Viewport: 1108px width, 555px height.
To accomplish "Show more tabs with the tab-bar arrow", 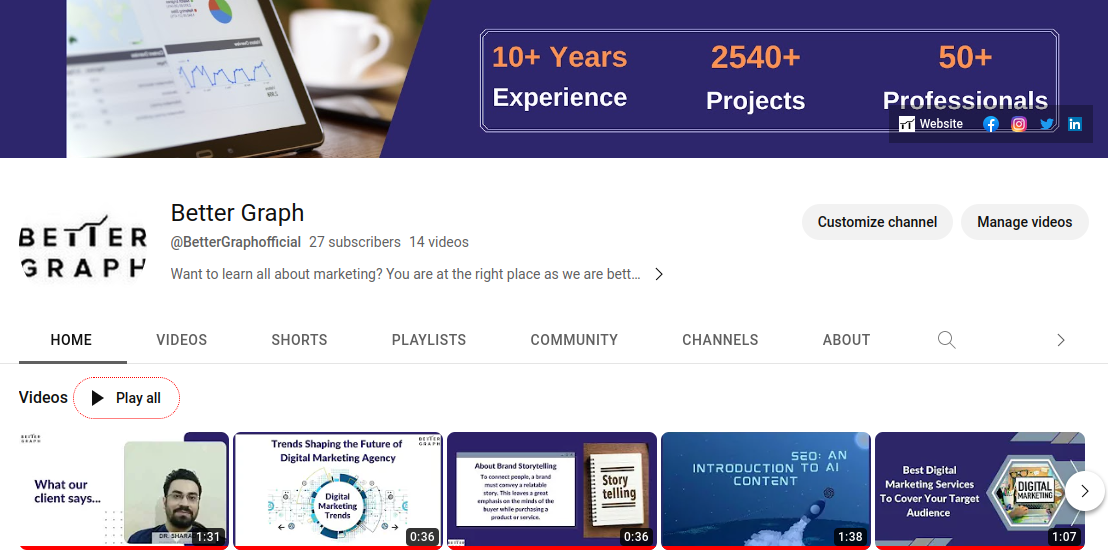I will [x=1061, y=340].
